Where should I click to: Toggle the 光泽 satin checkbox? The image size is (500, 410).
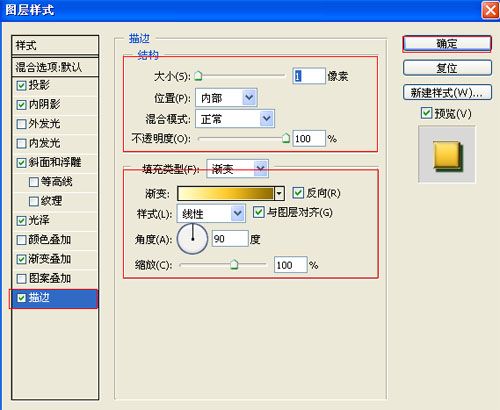point(21,221)
